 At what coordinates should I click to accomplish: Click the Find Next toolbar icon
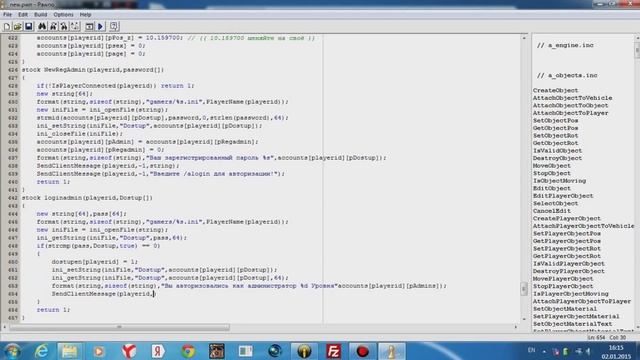pos(53,27)
